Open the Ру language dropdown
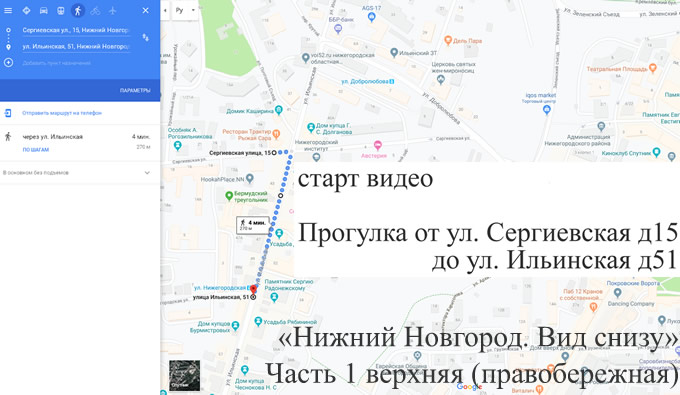680x395 pixels. 185,10
